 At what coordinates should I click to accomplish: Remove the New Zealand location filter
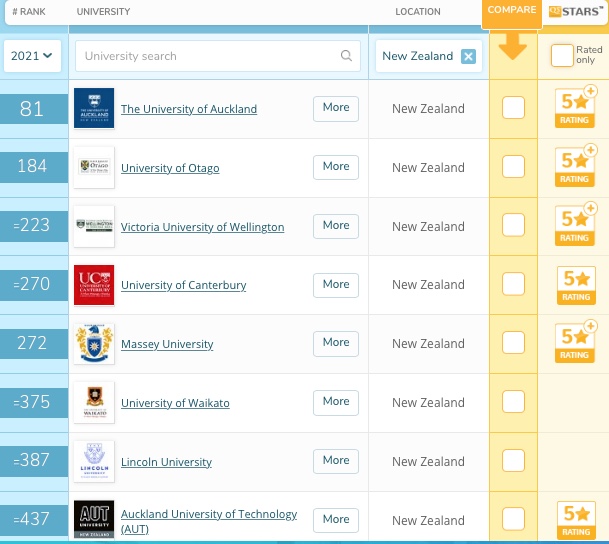[x=468, y=57]
